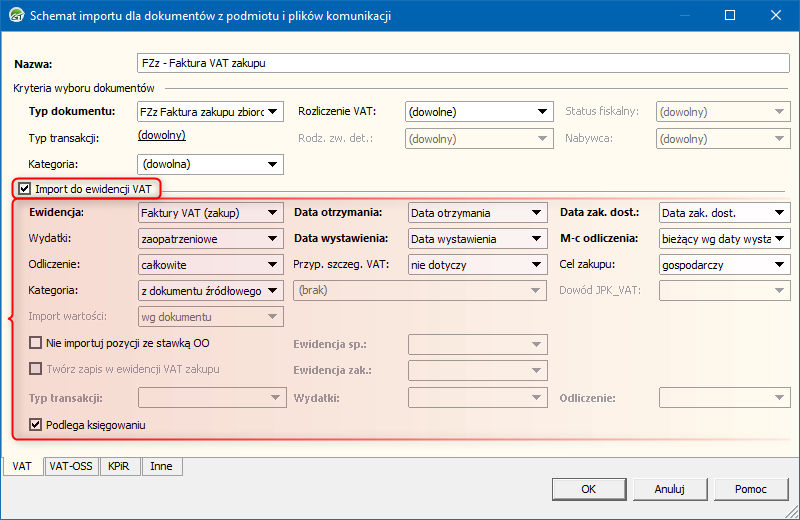The image size is (800, 520).
Task: Open the Dowód JPK_VAT dropdown
Action: pos(724,290)
